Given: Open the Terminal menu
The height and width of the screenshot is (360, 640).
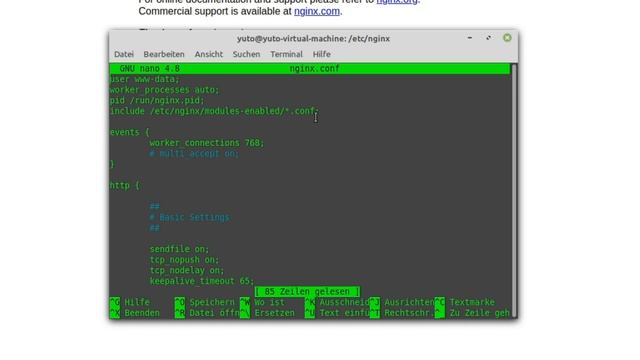Looking at the screenshot, I should point(286,54).
